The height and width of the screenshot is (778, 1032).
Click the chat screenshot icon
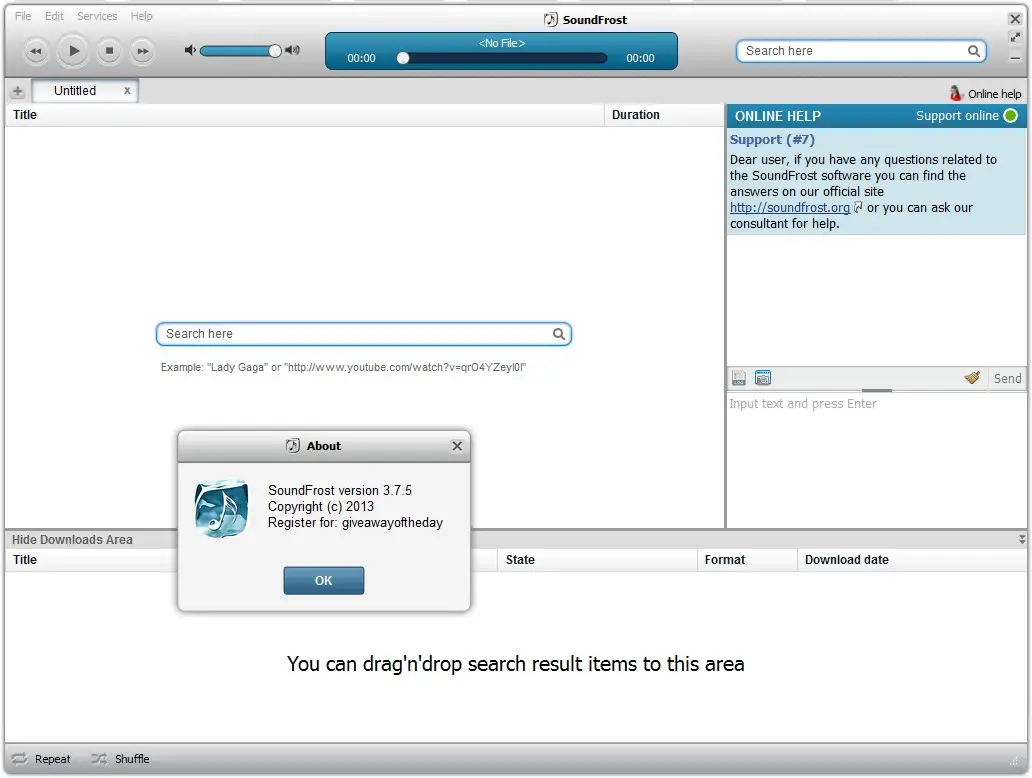pyautogui.click(x=763, y=378)
